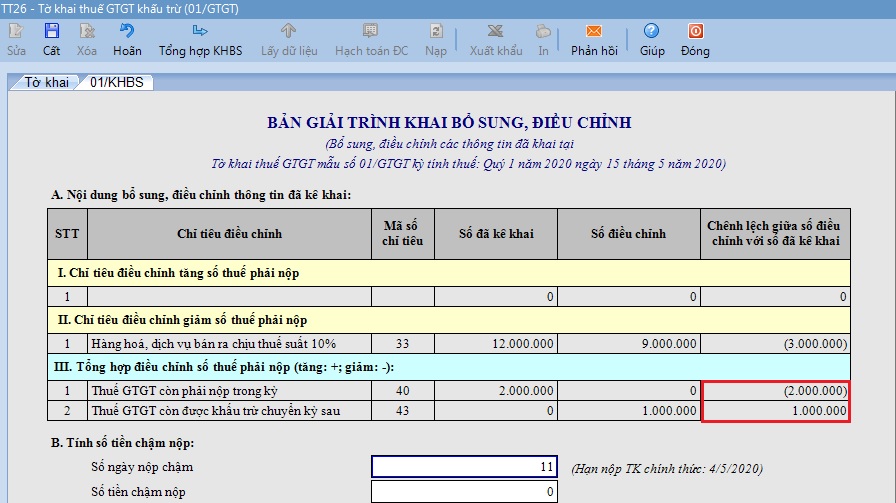The width and height of the screenshot is (896, 503).
Task: Click the In (print) icon
Action: pos(543,31)
